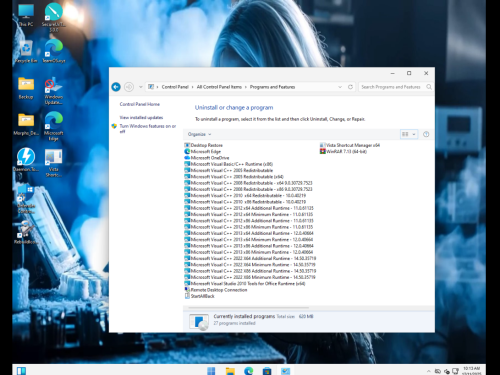
Task: Open the view options dropdown arrow
Action: (x=414, y=134)
